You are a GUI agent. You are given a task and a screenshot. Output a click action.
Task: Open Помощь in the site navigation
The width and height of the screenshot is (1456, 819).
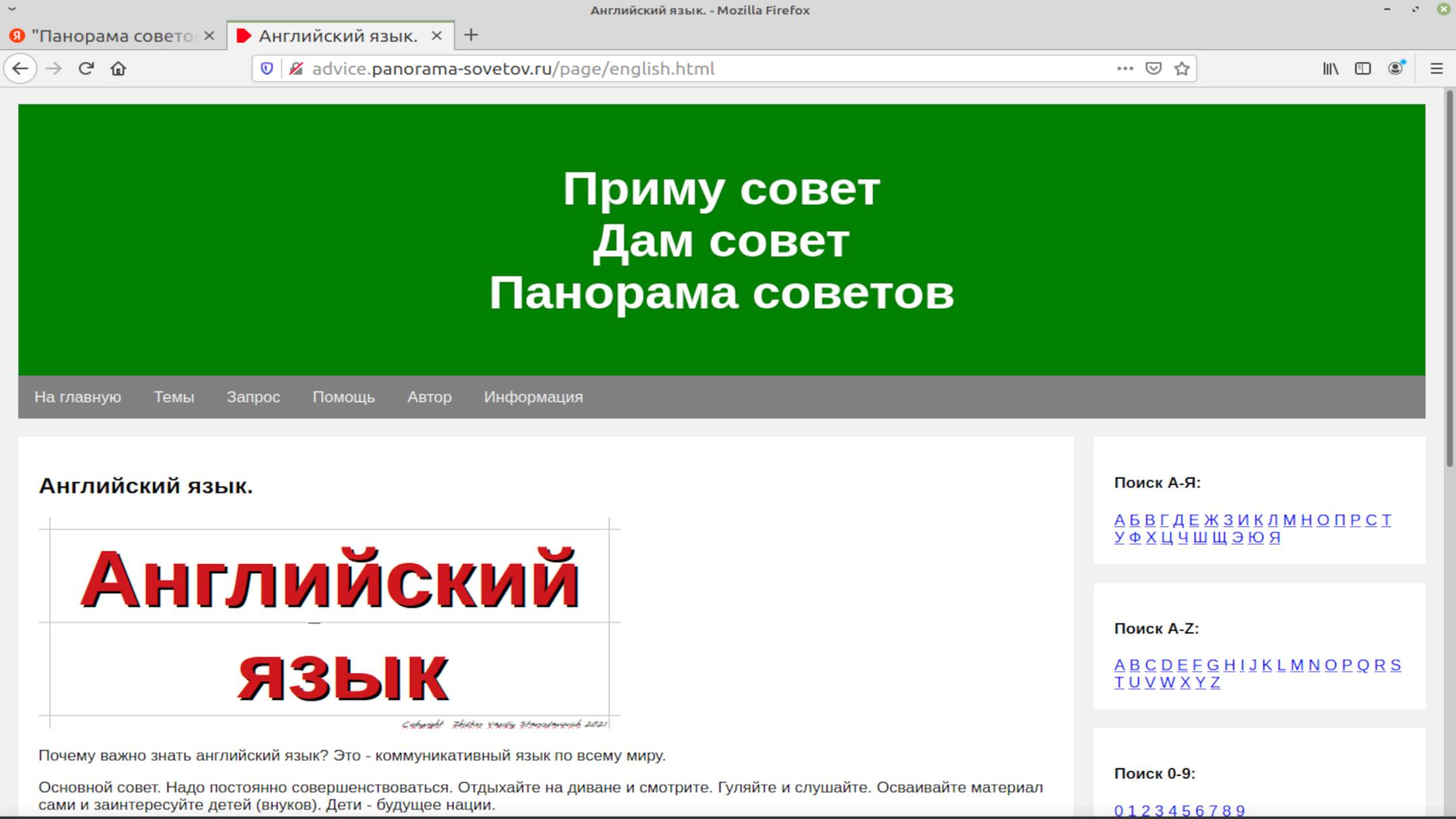(x=343, y=397)
